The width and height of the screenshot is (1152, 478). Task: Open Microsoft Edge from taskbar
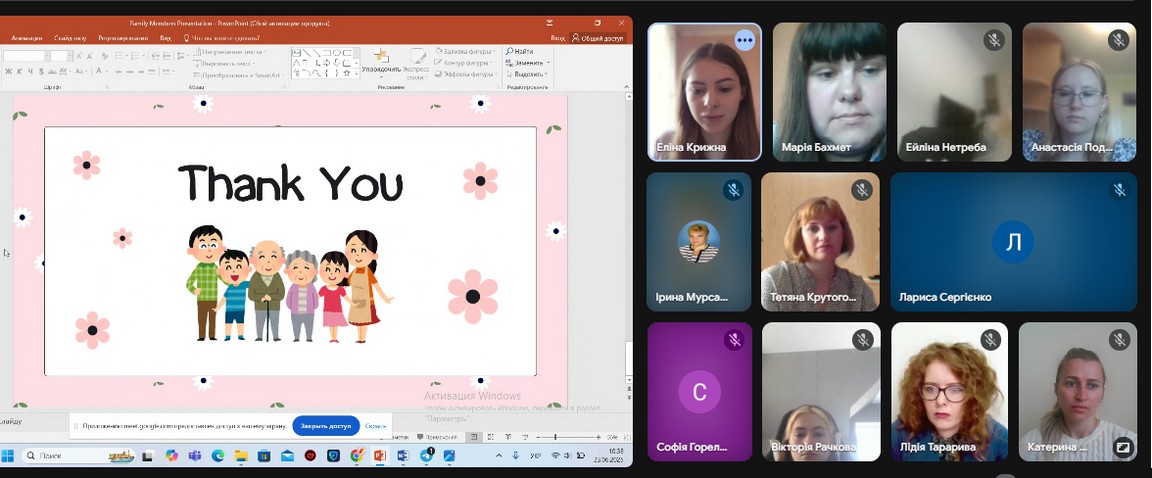[217, 456]
